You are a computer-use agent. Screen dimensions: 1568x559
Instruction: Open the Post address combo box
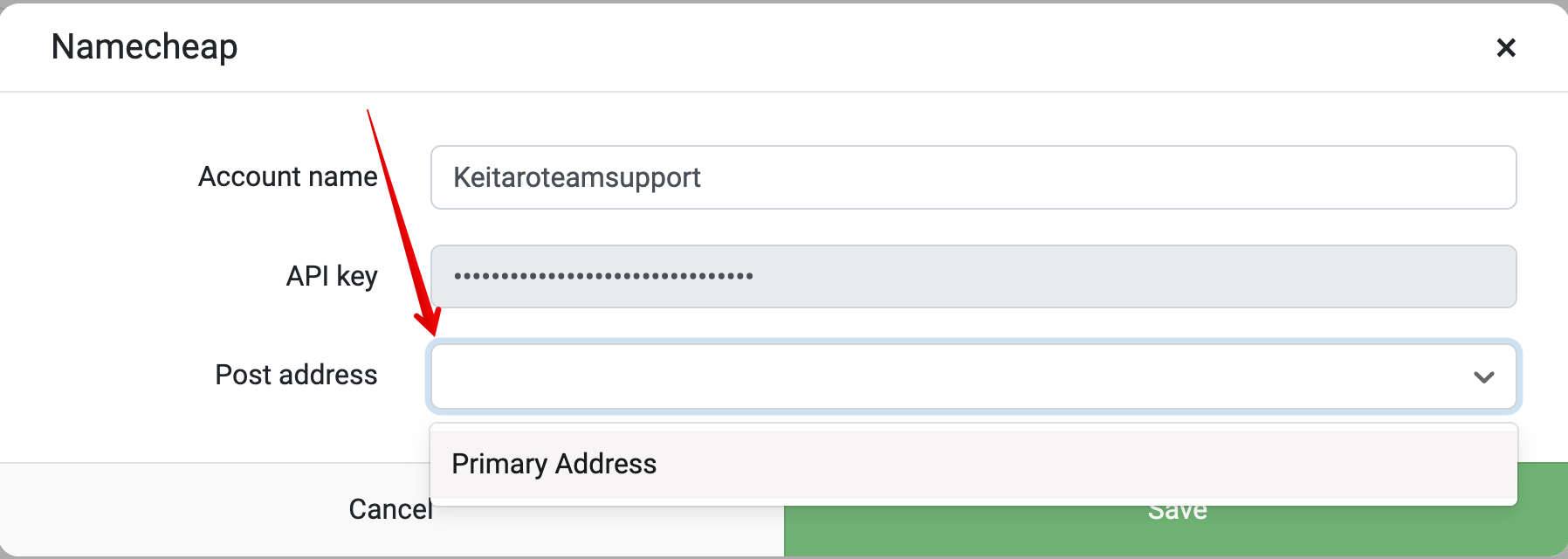[973, 376]
